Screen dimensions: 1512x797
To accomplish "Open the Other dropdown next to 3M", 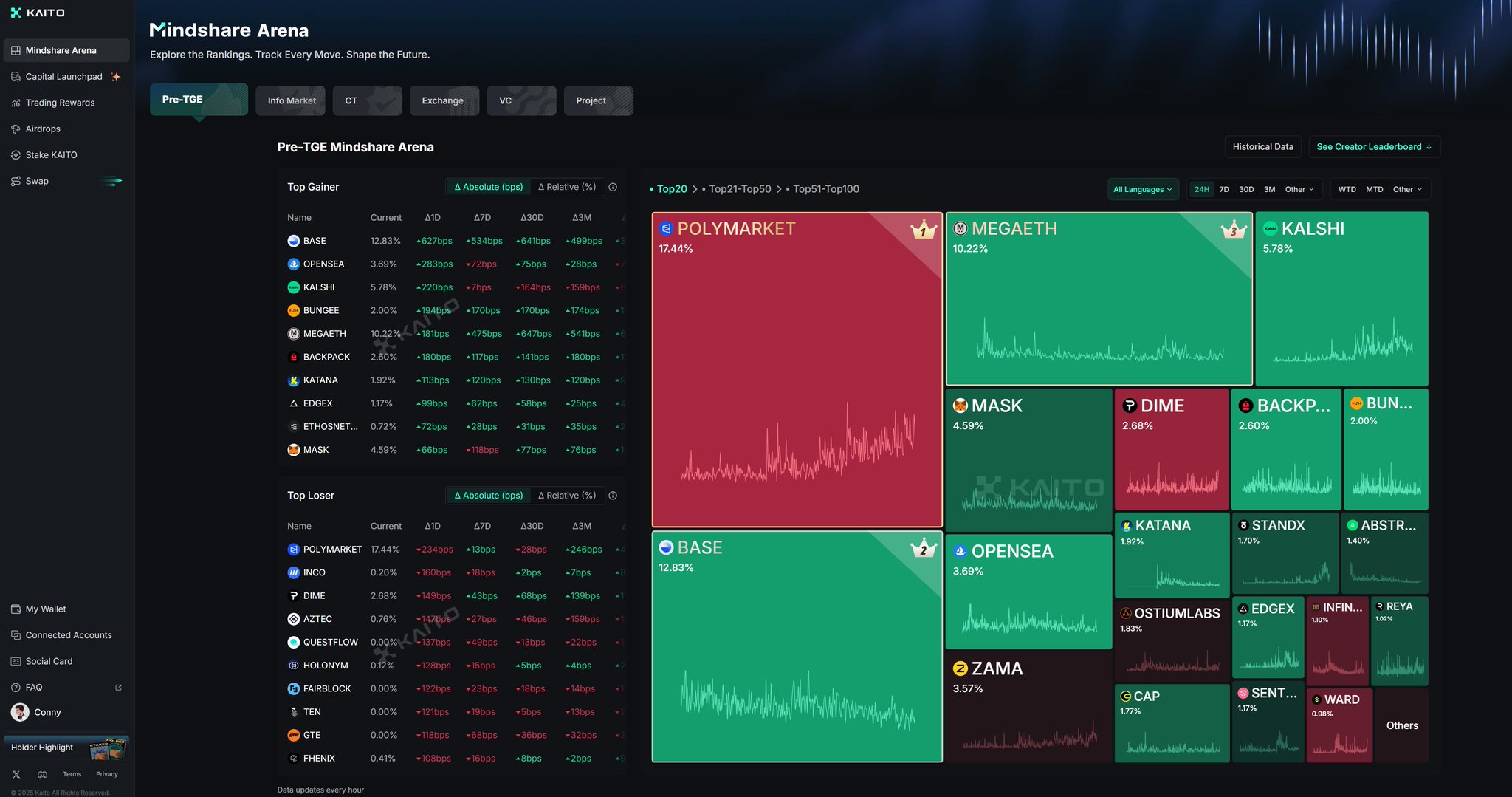I will [x=1299, y=189].
